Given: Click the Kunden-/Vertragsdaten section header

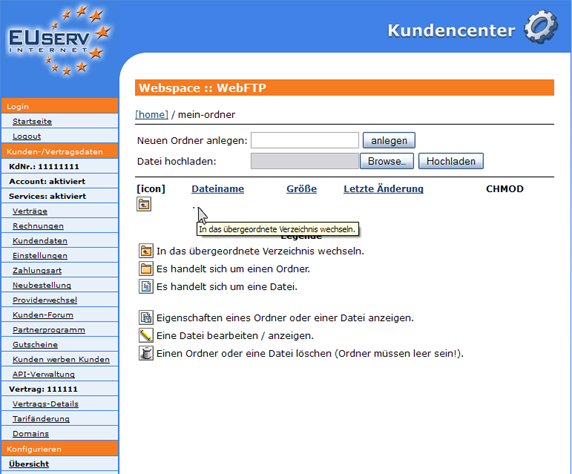Looking at the screenshot, I should tap(60, 151).
